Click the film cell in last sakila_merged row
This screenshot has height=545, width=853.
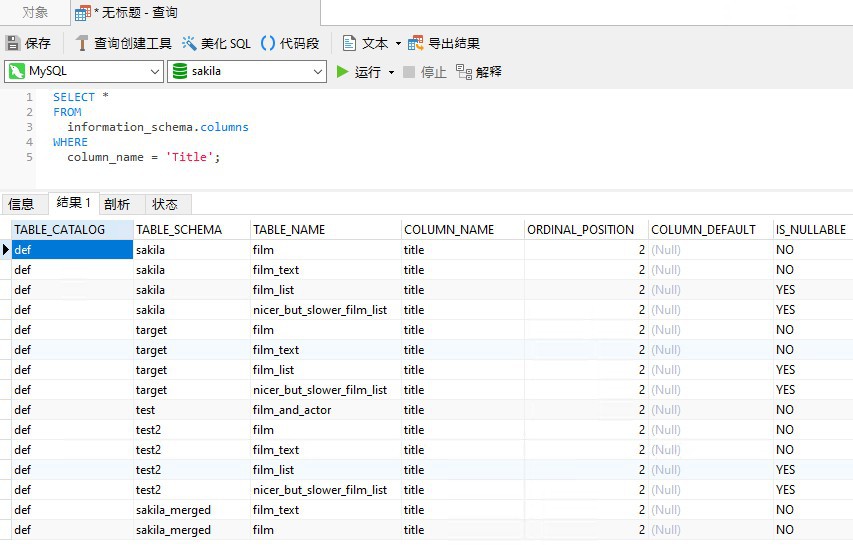point(325,530)
